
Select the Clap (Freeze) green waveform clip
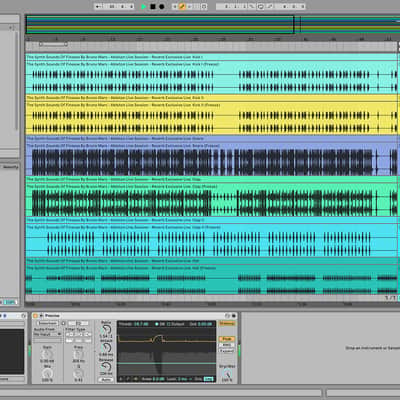coord(211,200)
